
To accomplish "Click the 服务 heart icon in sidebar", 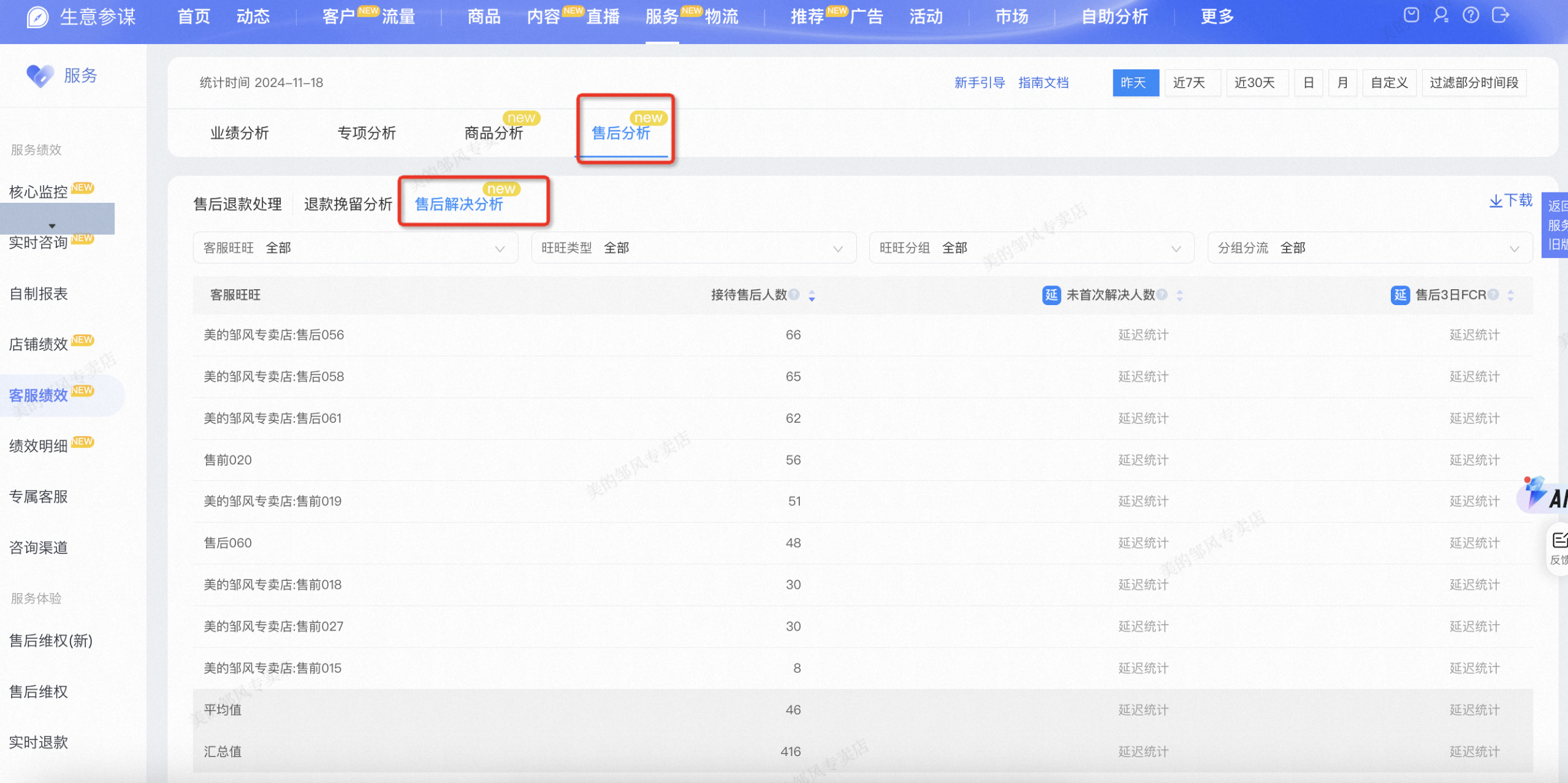I will [40, 76].
